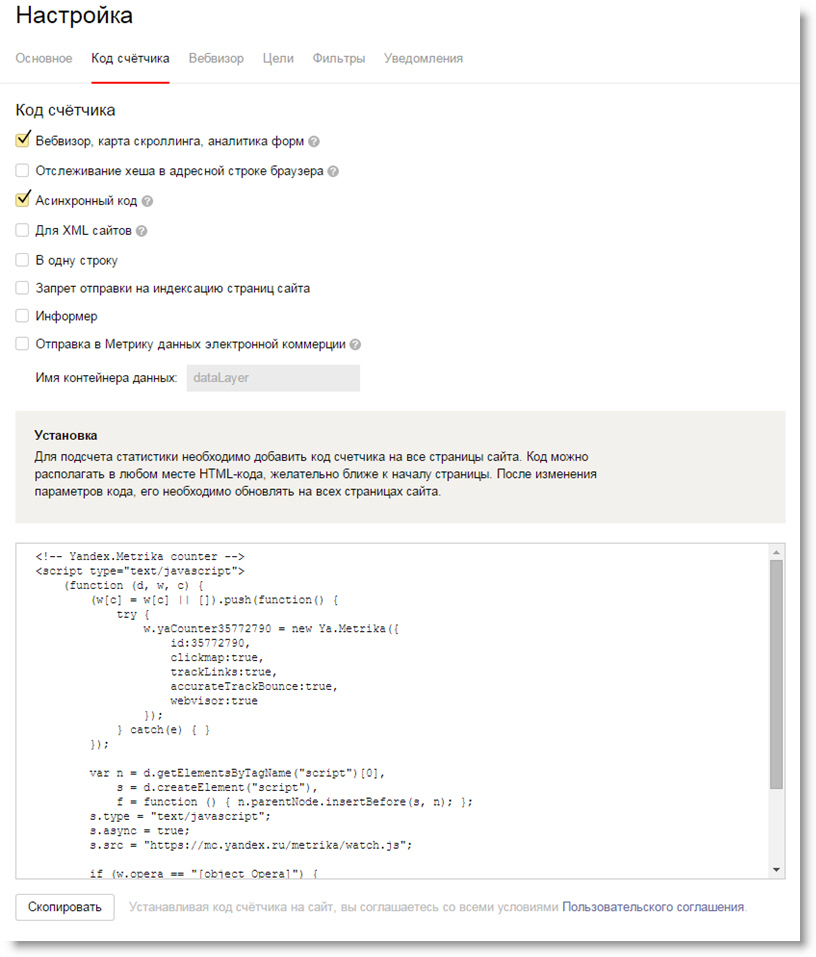Click the script type="text/javascript" line

(x=140, y=571)
